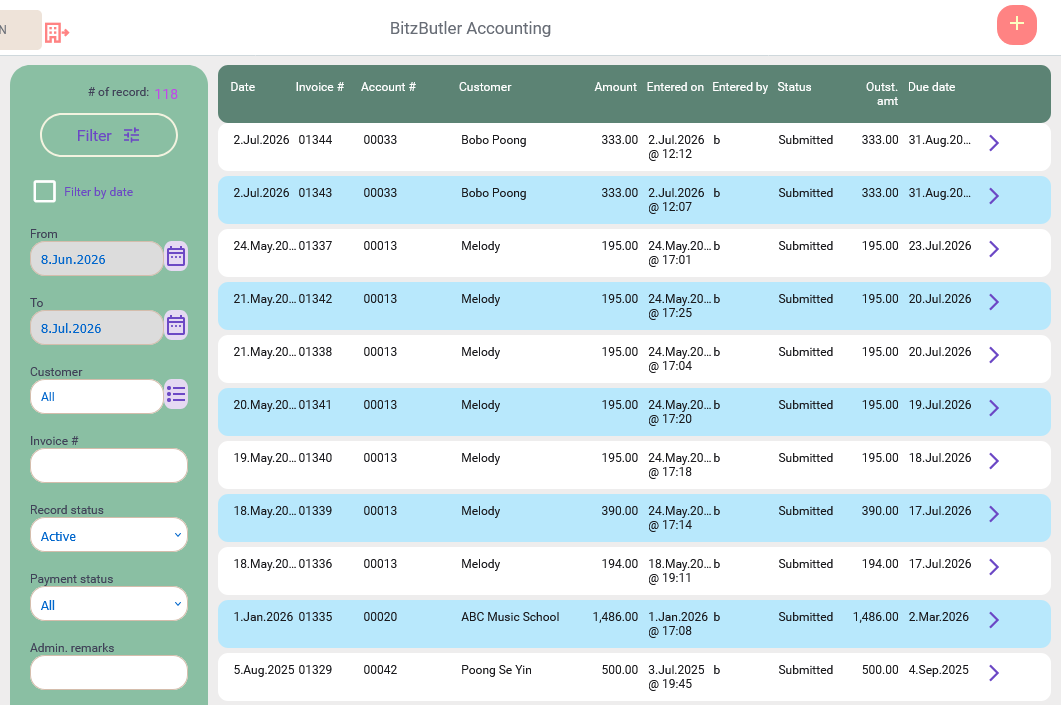Image resolution: width=1061 pixels, height=705 pixels.
Task: Click the 390.00 amount of invoice 01339
Action: (620, 511)
